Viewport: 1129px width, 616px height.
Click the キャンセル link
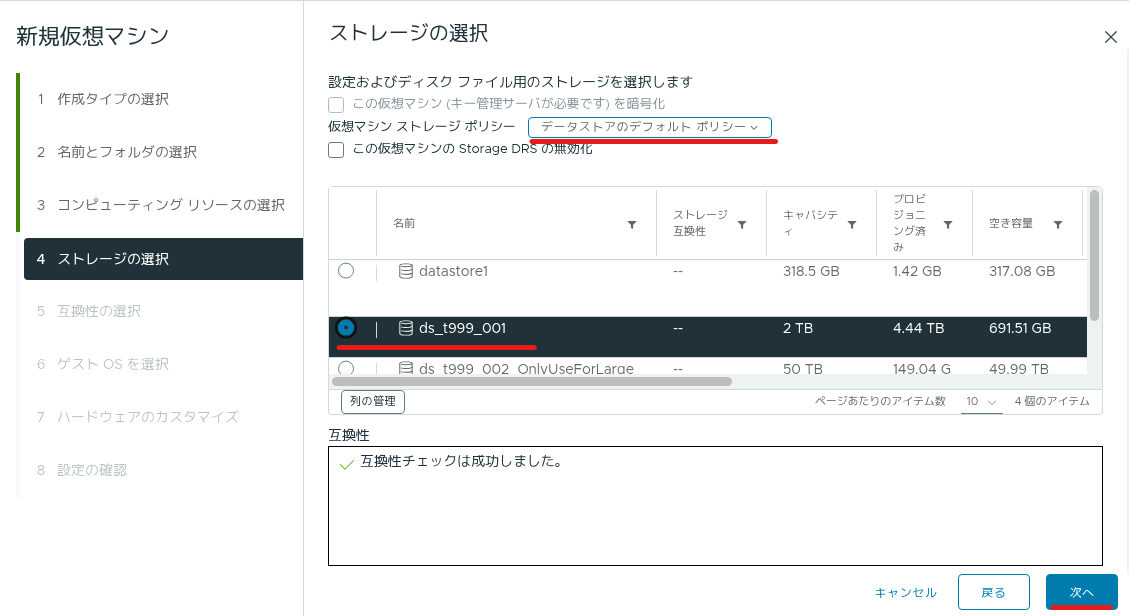[x=905, y=592]
